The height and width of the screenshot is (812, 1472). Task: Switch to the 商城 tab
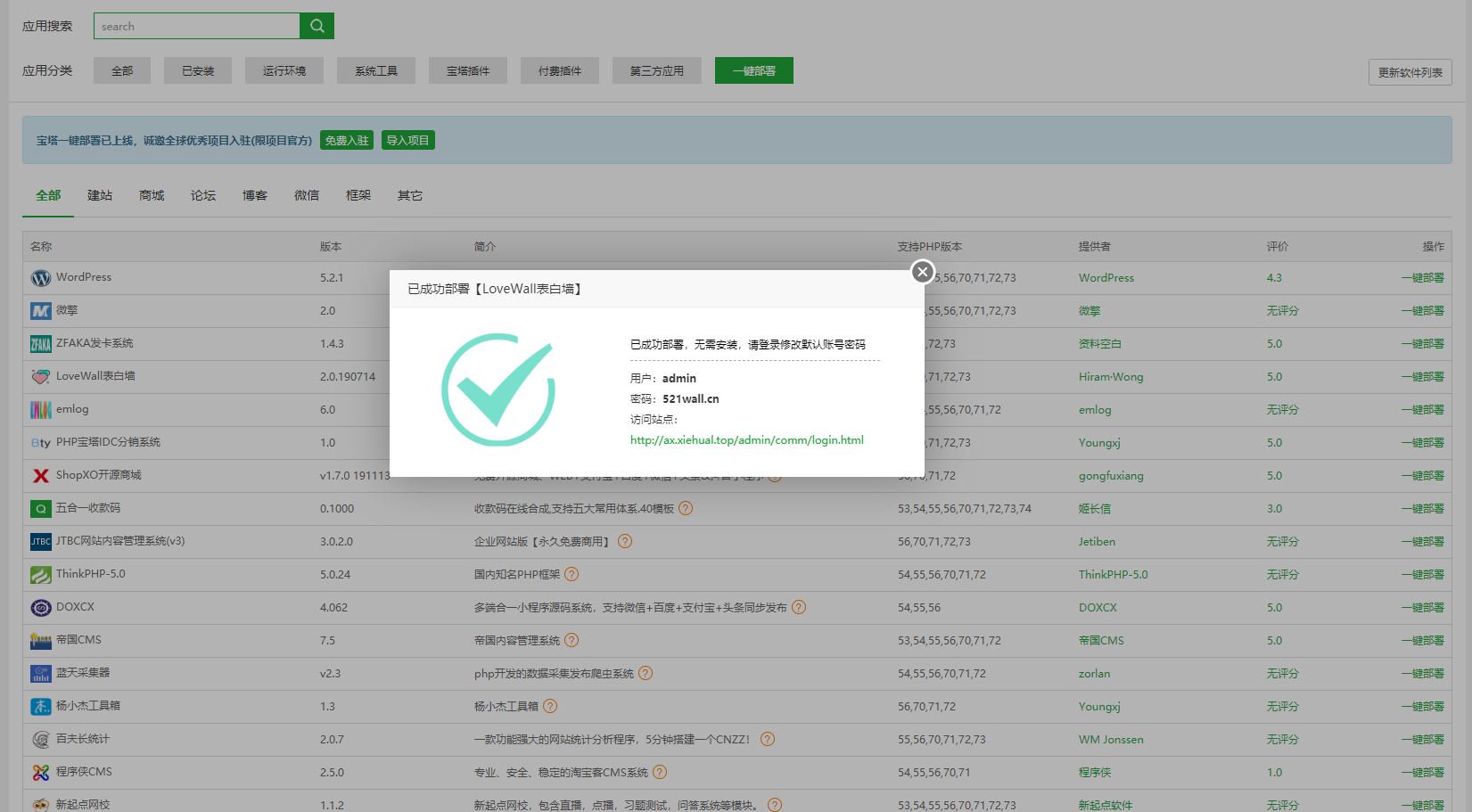[152, 195]
